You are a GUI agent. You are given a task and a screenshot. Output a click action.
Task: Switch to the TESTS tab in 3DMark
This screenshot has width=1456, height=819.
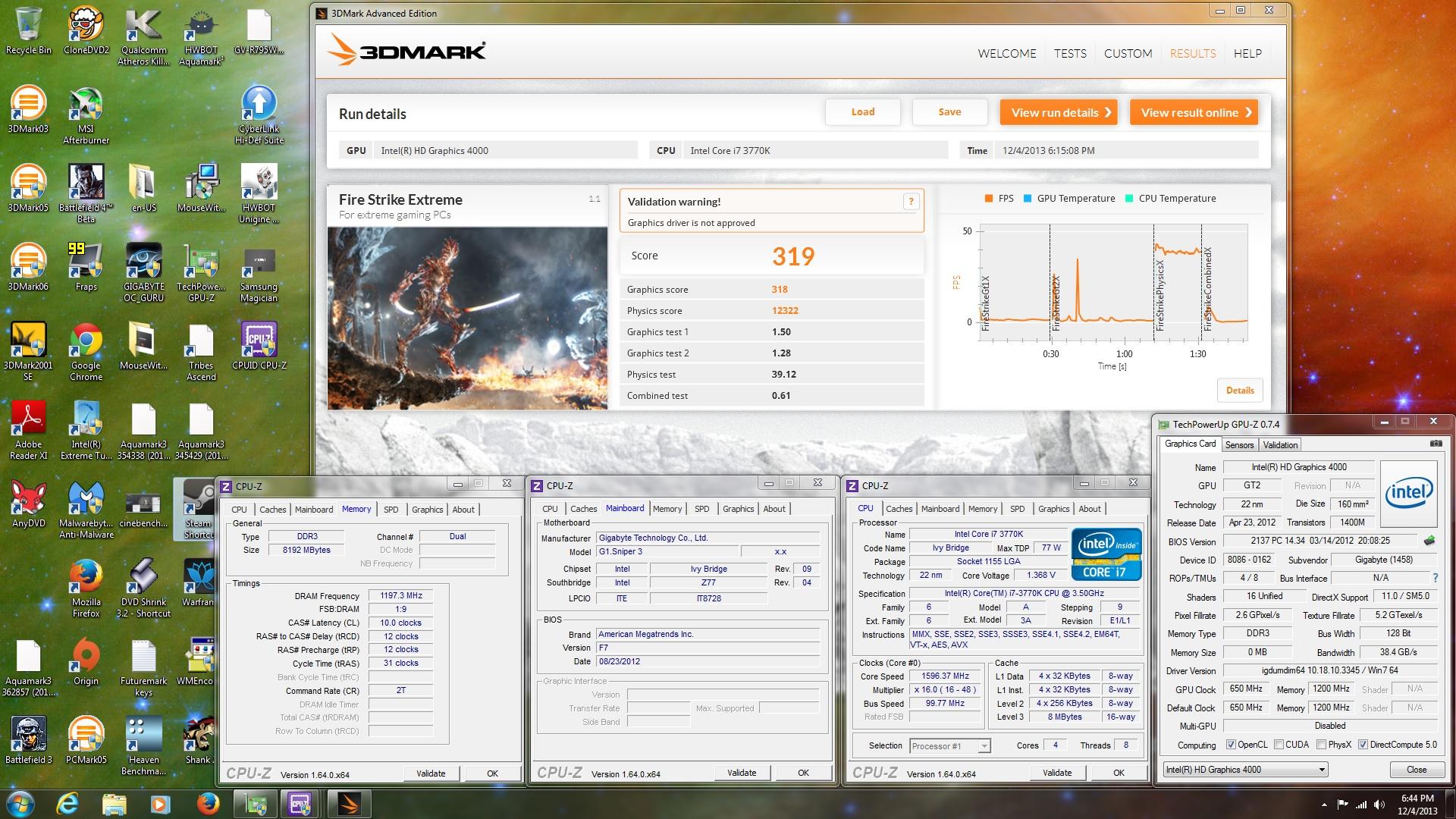(1070, 54)
